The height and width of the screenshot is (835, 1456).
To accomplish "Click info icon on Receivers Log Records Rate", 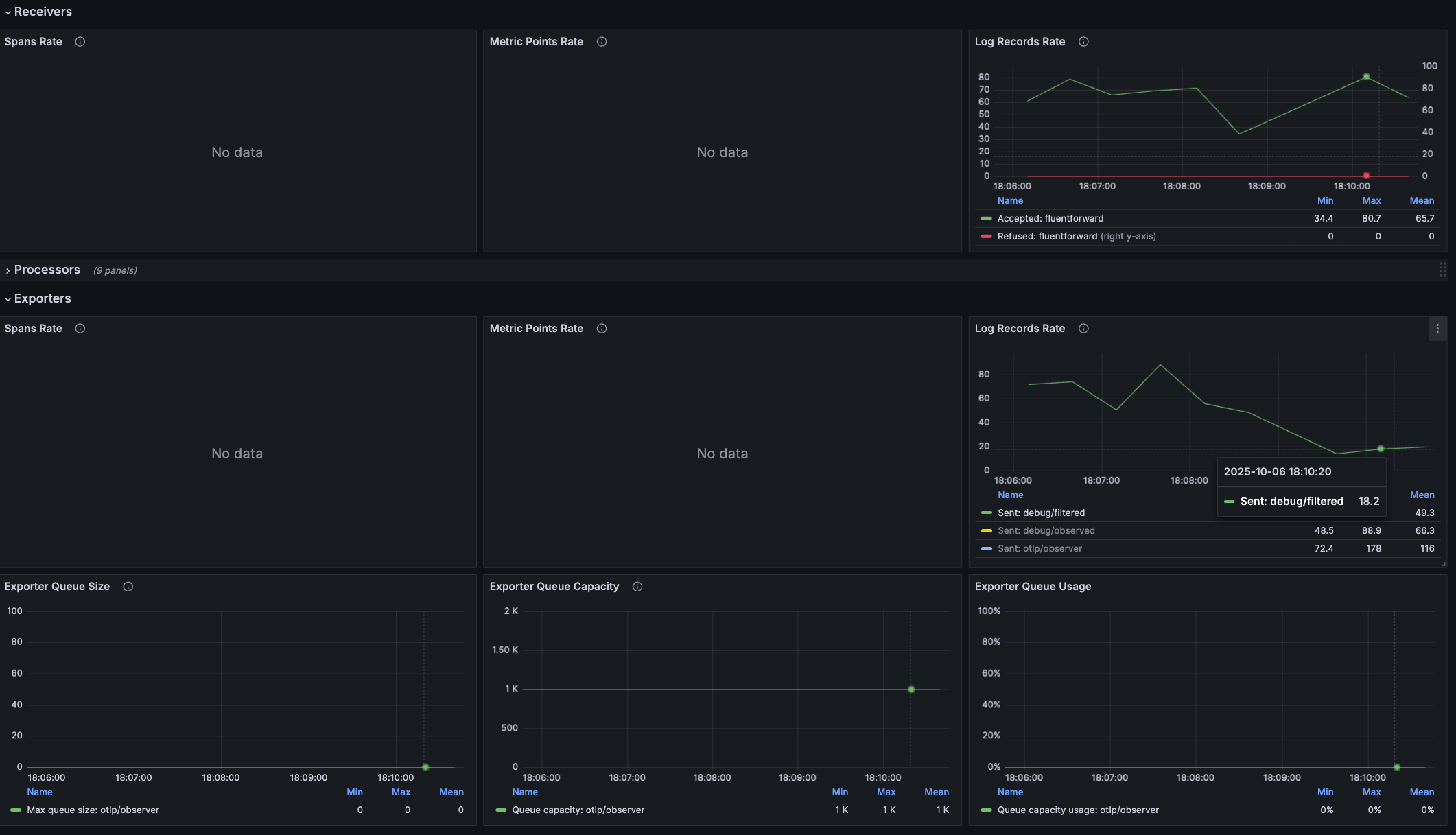I will (x=1083, y=42).
